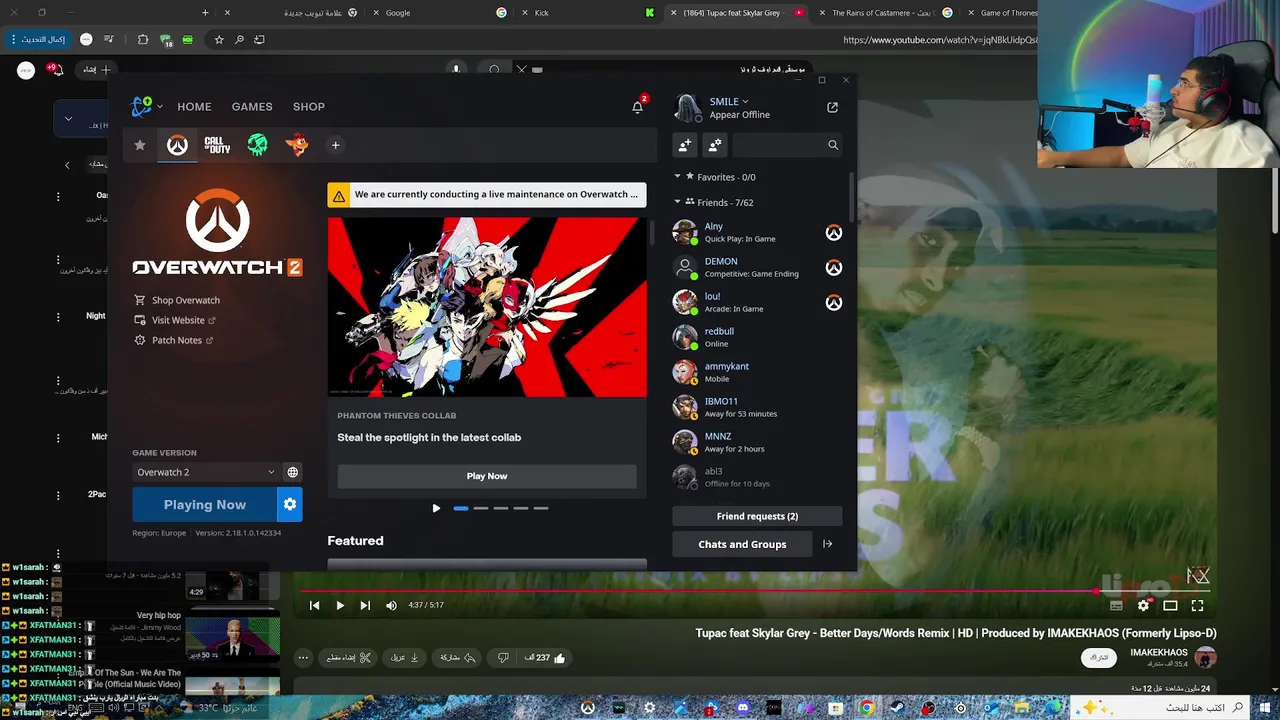Viewport: 1280px width, 720px height.
Task: Add a game with the plus icon
Action: click(x=336, y=145)
